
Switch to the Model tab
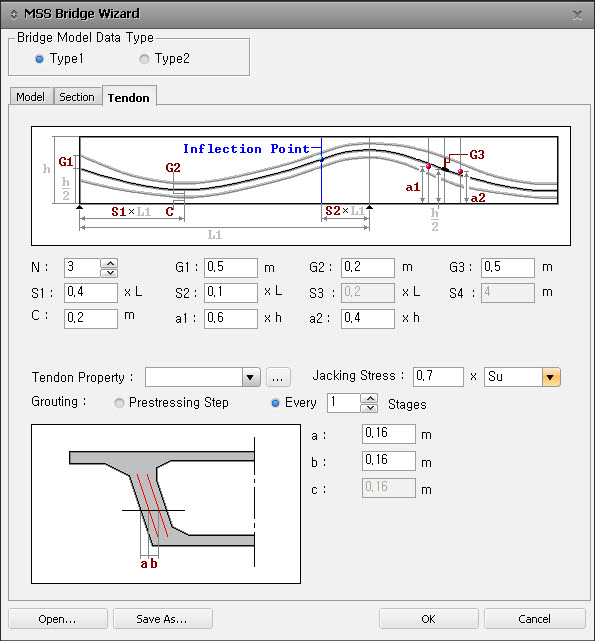31,97
